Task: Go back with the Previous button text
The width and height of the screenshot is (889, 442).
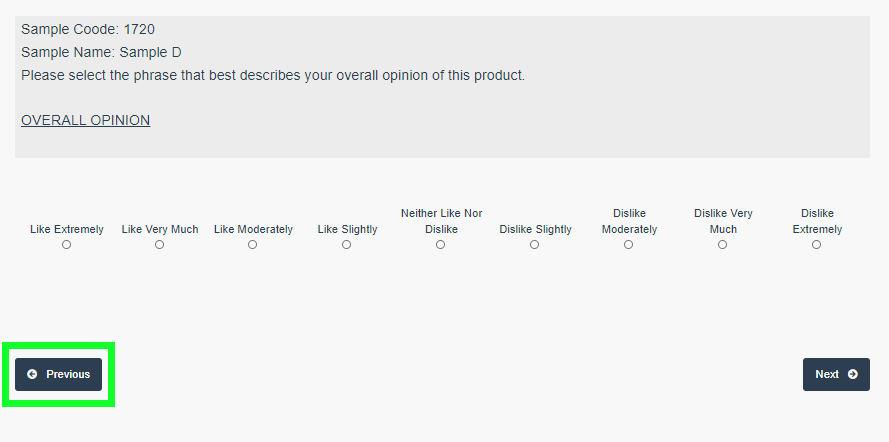Action: 68,374
